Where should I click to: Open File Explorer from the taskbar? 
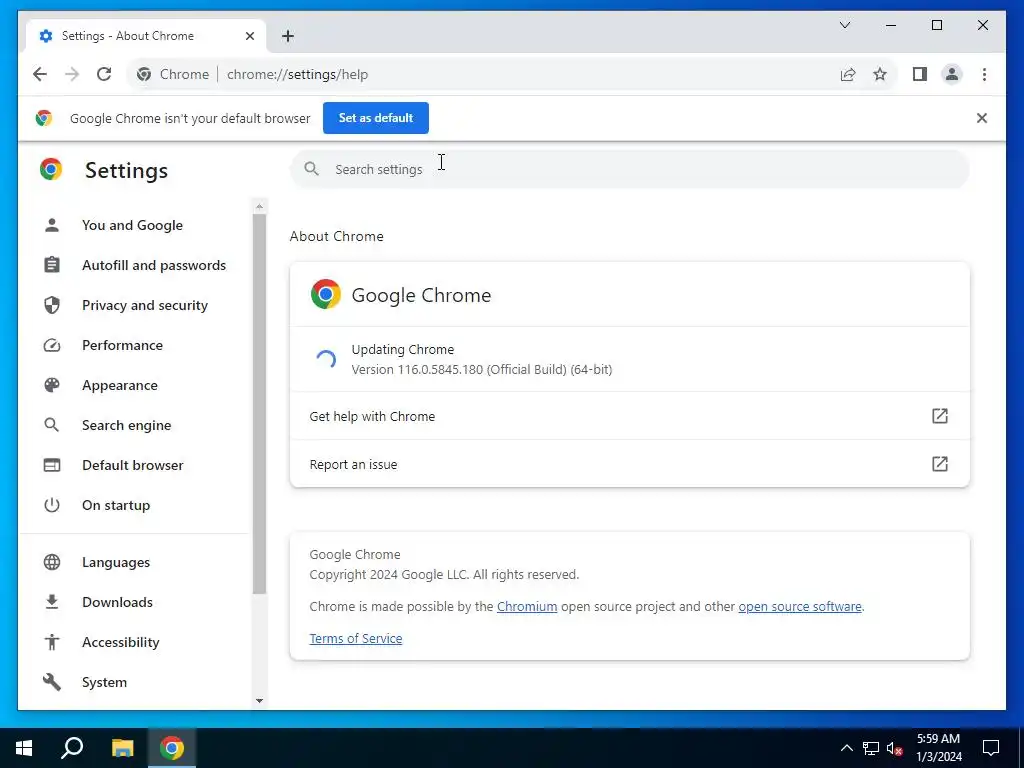pos(122,748)
